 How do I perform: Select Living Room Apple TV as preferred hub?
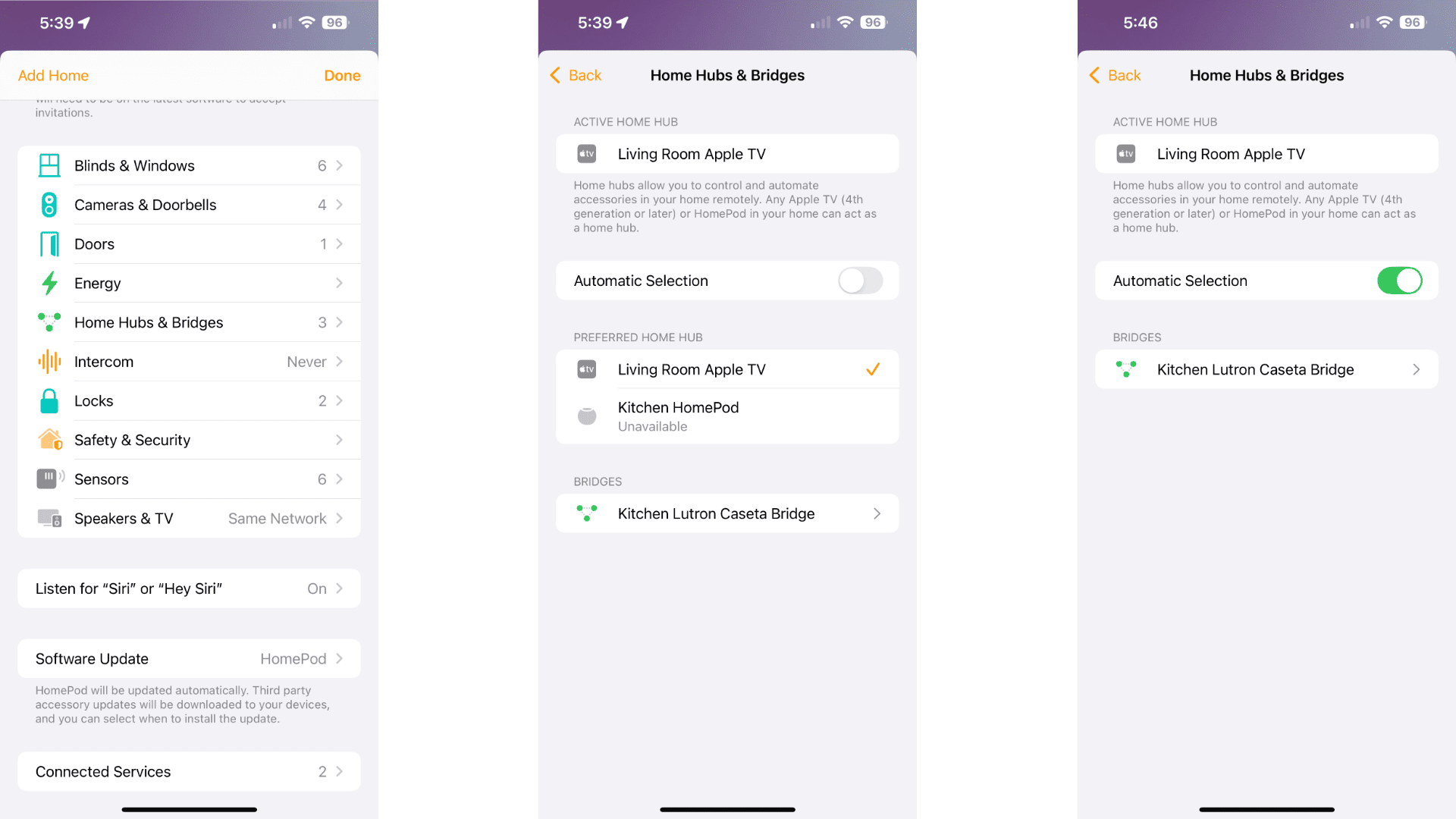click(727, 369)
